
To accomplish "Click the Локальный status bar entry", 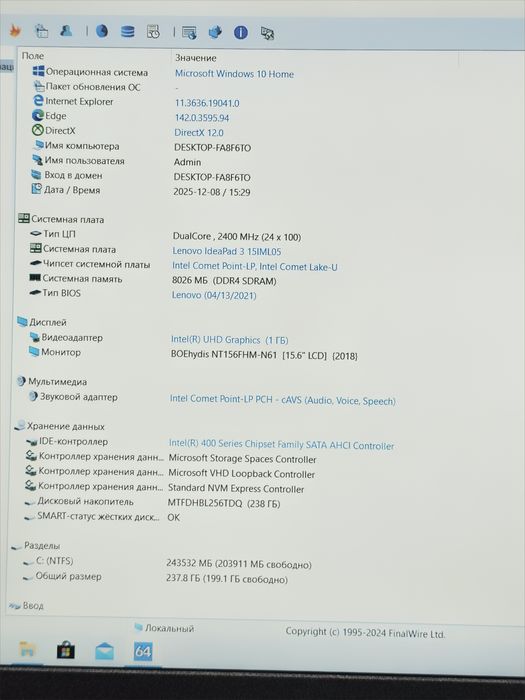I will pos(170,628).
